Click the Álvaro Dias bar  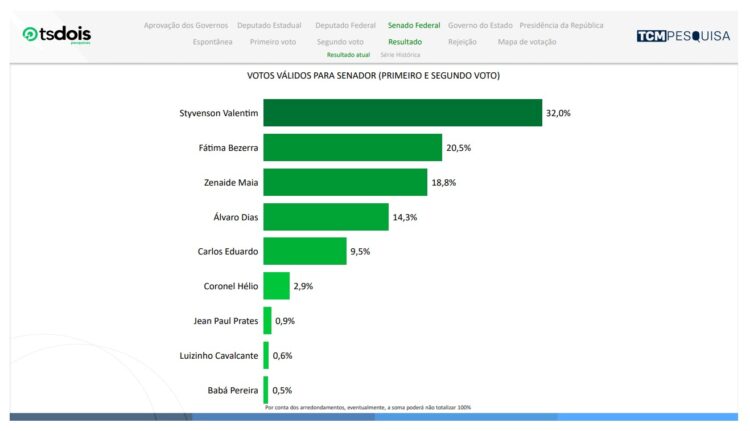325,217
